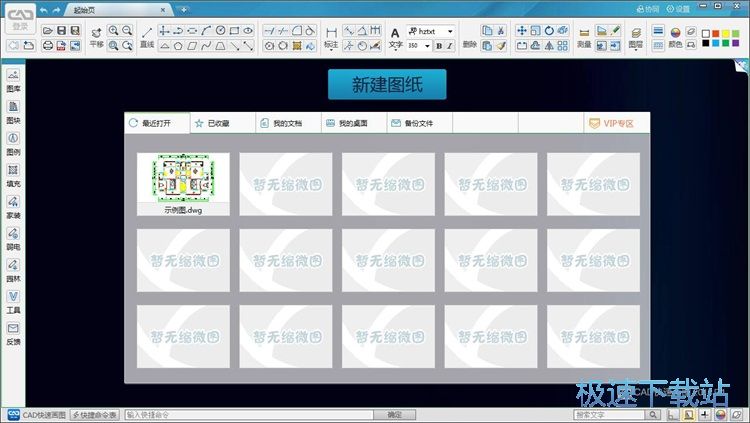
Task: Click the search magnifier button
Action: [x=653, y=414]
